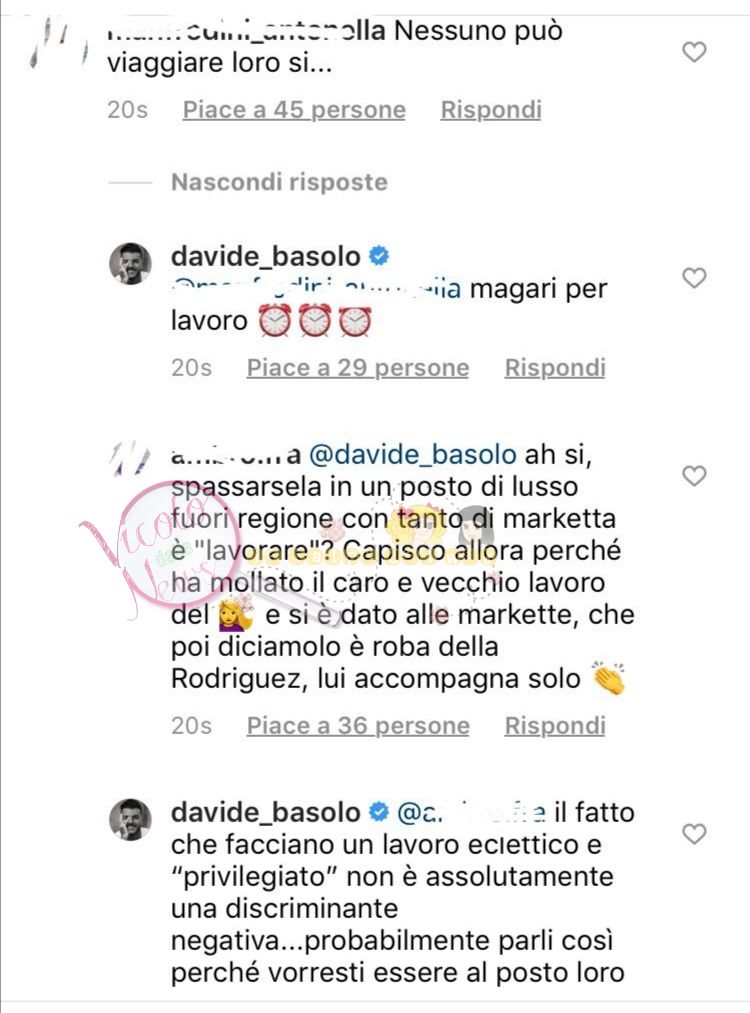
Task: Open davide_basolo's avatar on 'lavoro eclettico' reply
Action: (130, 819)
